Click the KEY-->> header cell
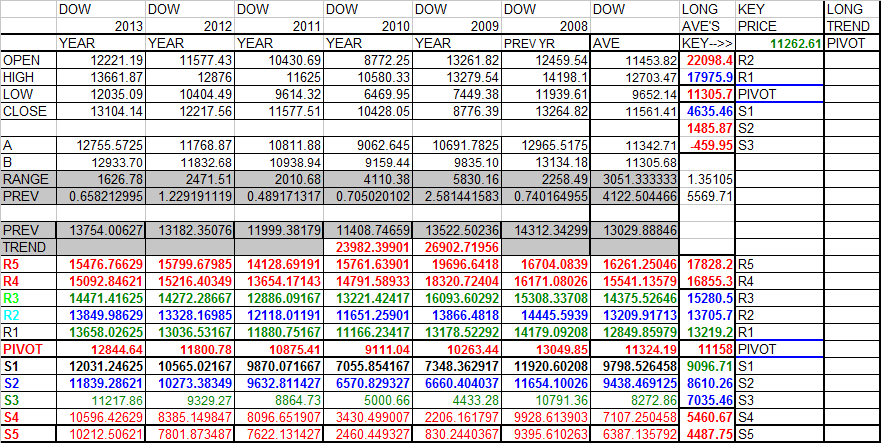Viewport: 881px width, 443px height. click(708, 44)
